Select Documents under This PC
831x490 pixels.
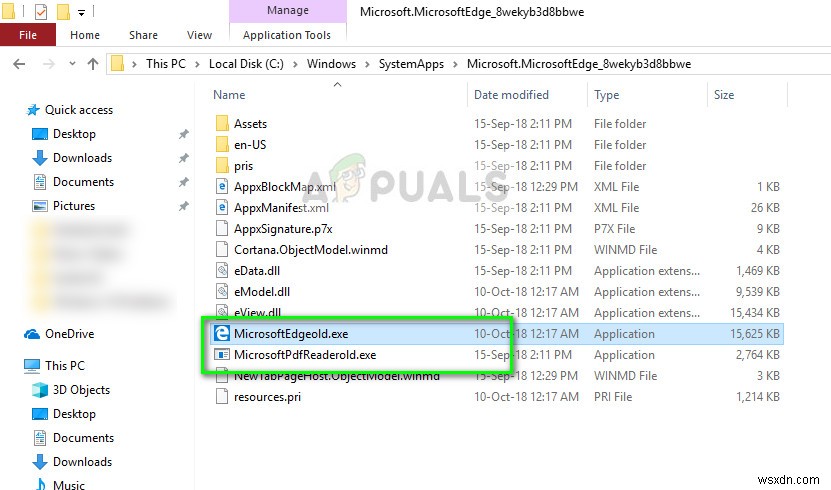coord(83,438)
